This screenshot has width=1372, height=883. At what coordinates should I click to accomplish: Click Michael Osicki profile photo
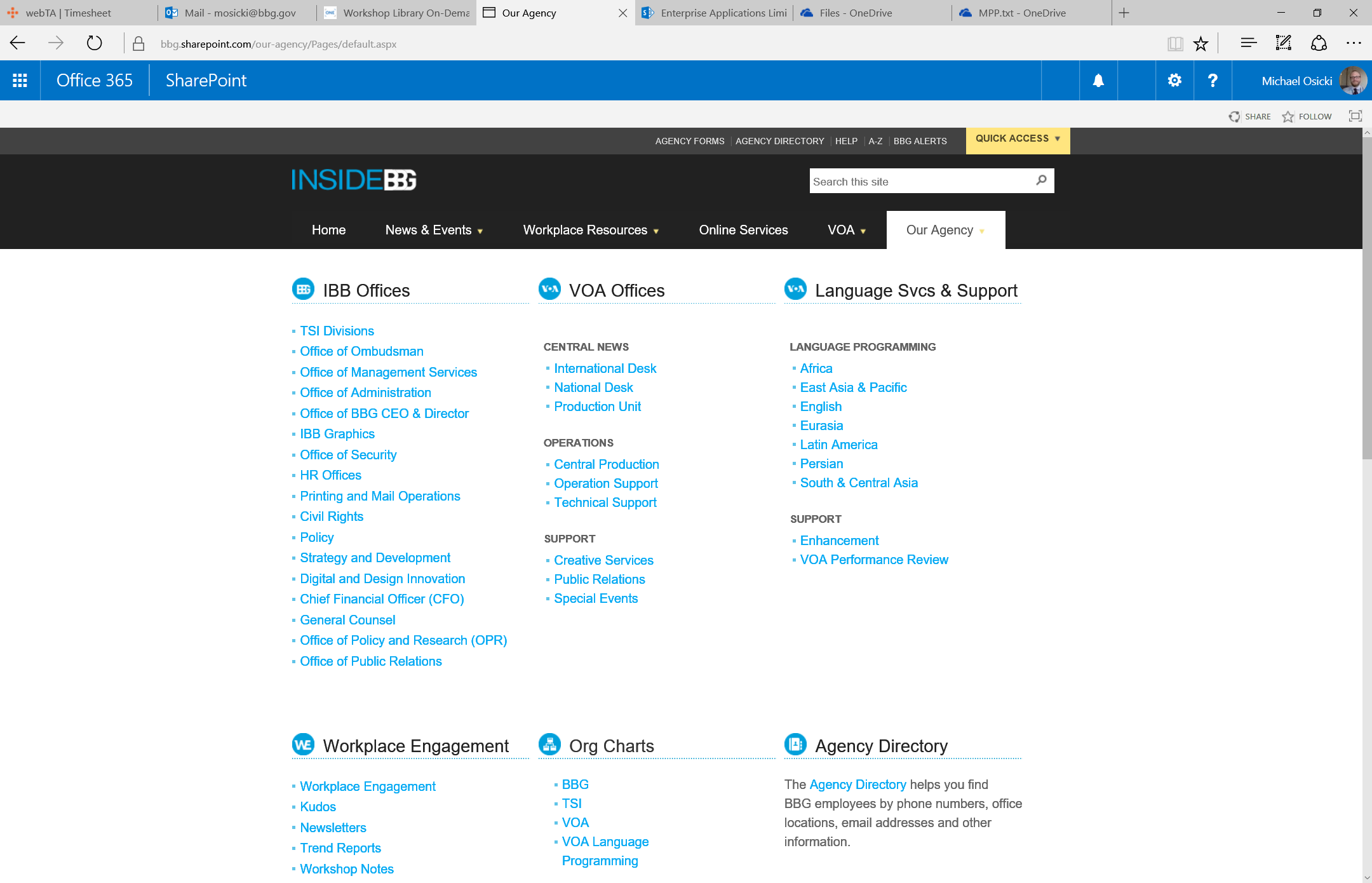[1353, 81]
